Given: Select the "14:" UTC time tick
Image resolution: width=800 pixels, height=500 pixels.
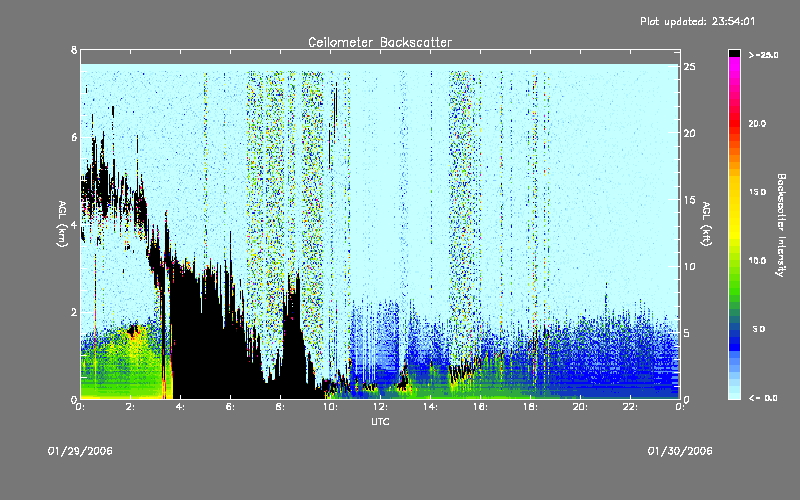Looking at the screenshot, I should click(x=430, y=407).
